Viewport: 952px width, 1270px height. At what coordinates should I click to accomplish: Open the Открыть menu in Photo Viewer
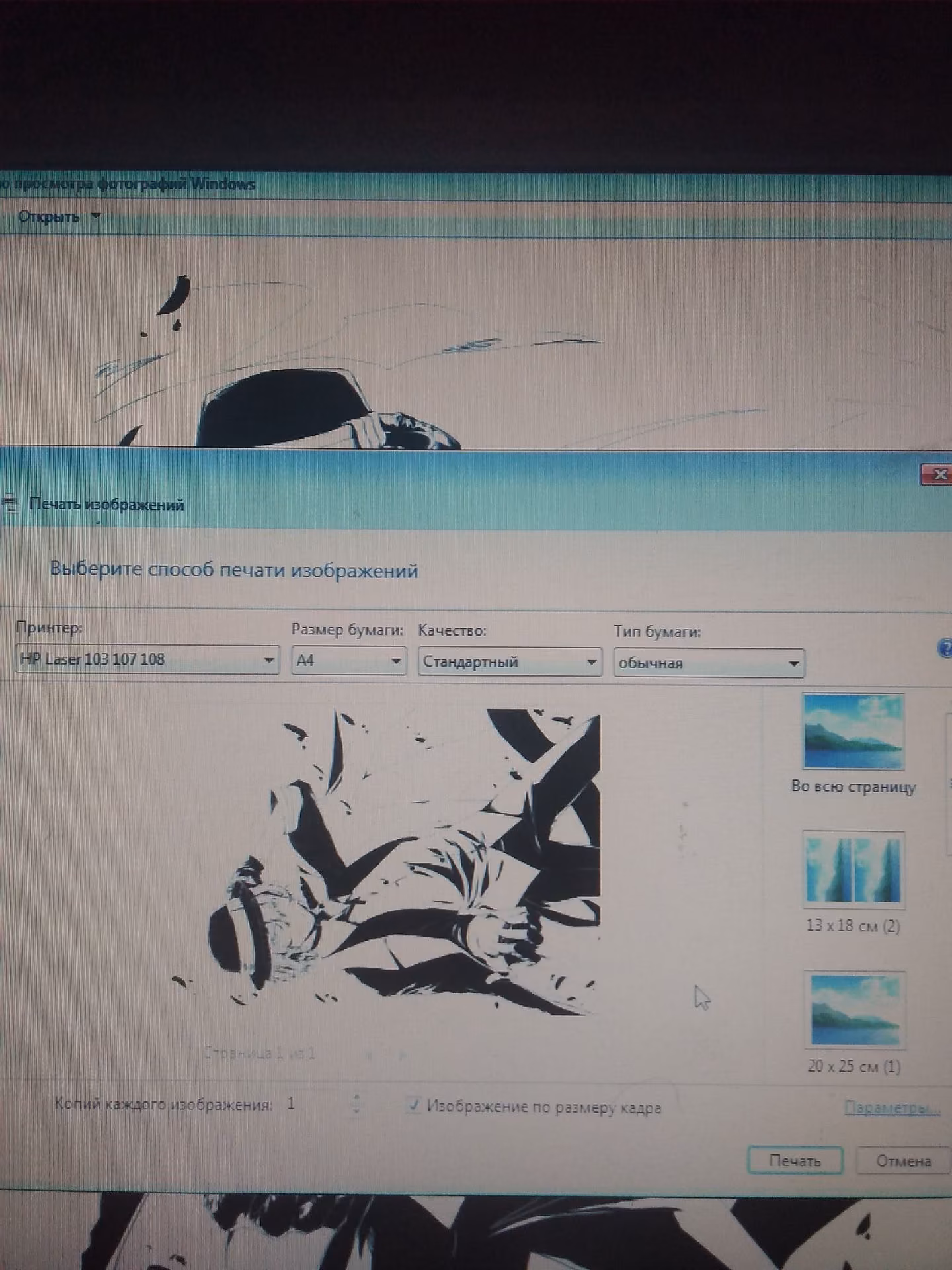pos(58,216)
